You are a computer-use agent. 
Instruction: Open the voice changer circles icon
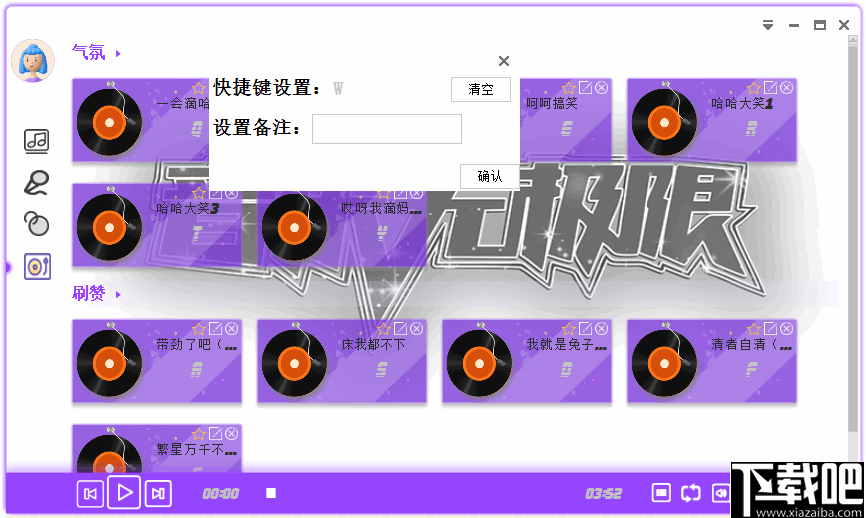click(x=36, y=224)
